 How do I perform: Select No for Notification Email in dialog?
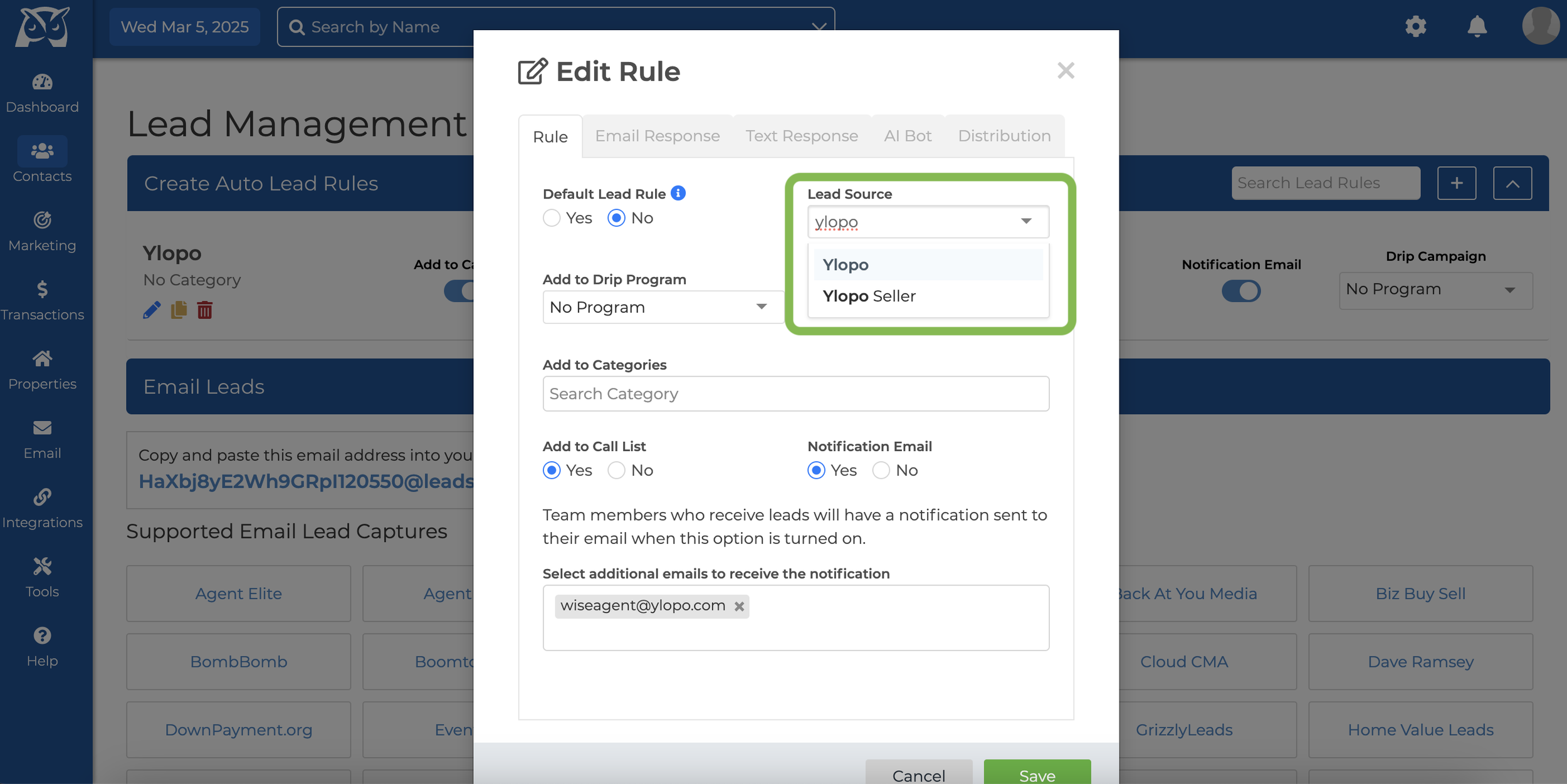[881, 470]
